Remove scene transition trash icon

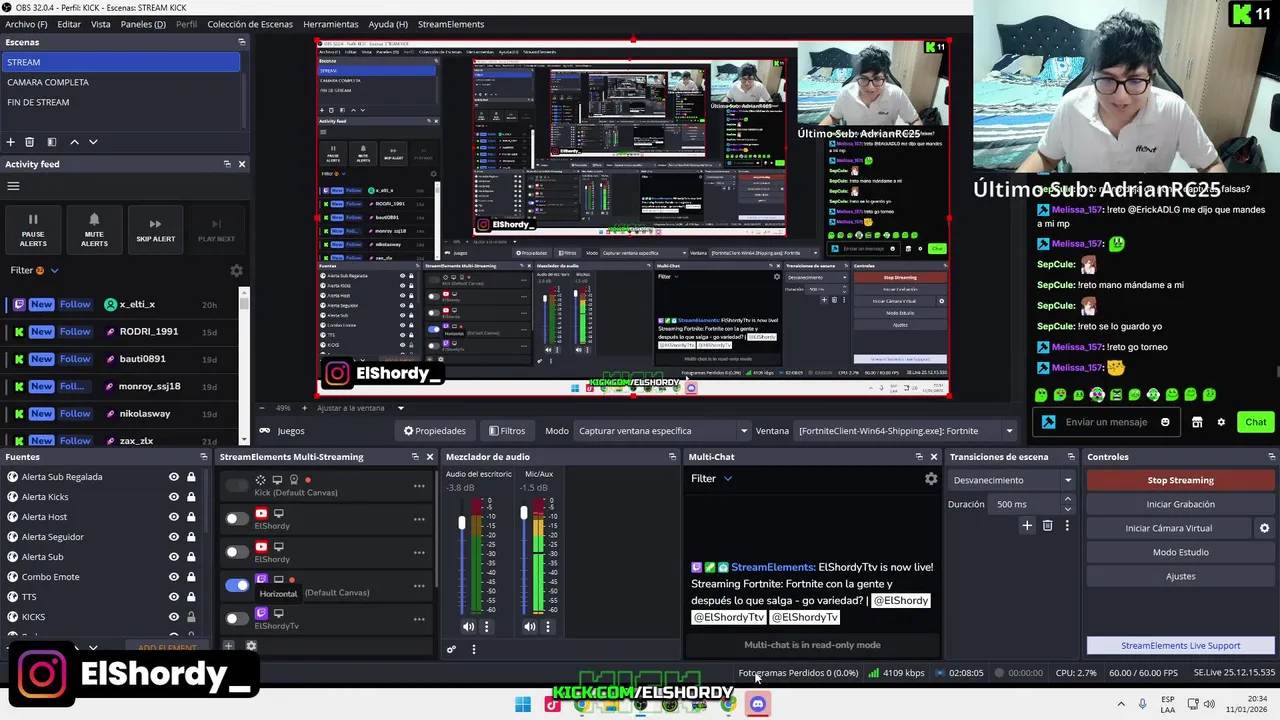[1047, 525]
